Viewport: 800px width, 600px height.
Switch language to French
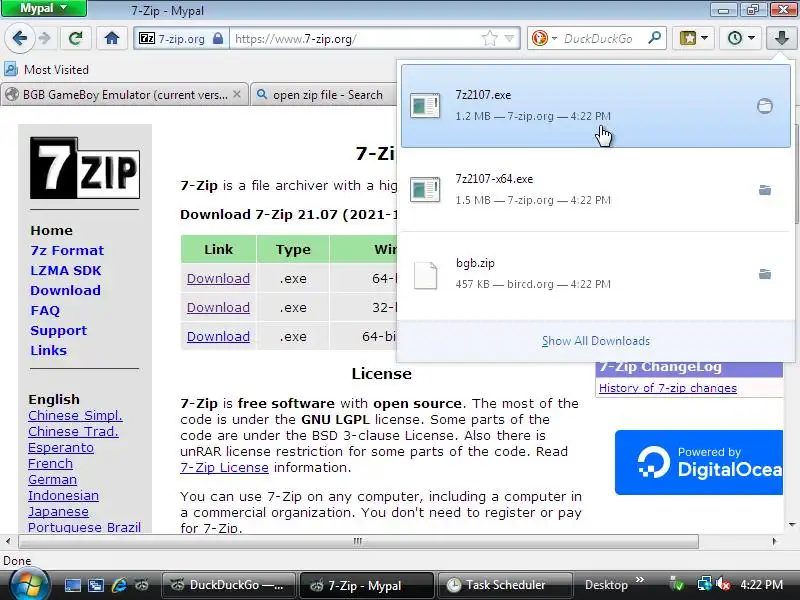[51, 463]
